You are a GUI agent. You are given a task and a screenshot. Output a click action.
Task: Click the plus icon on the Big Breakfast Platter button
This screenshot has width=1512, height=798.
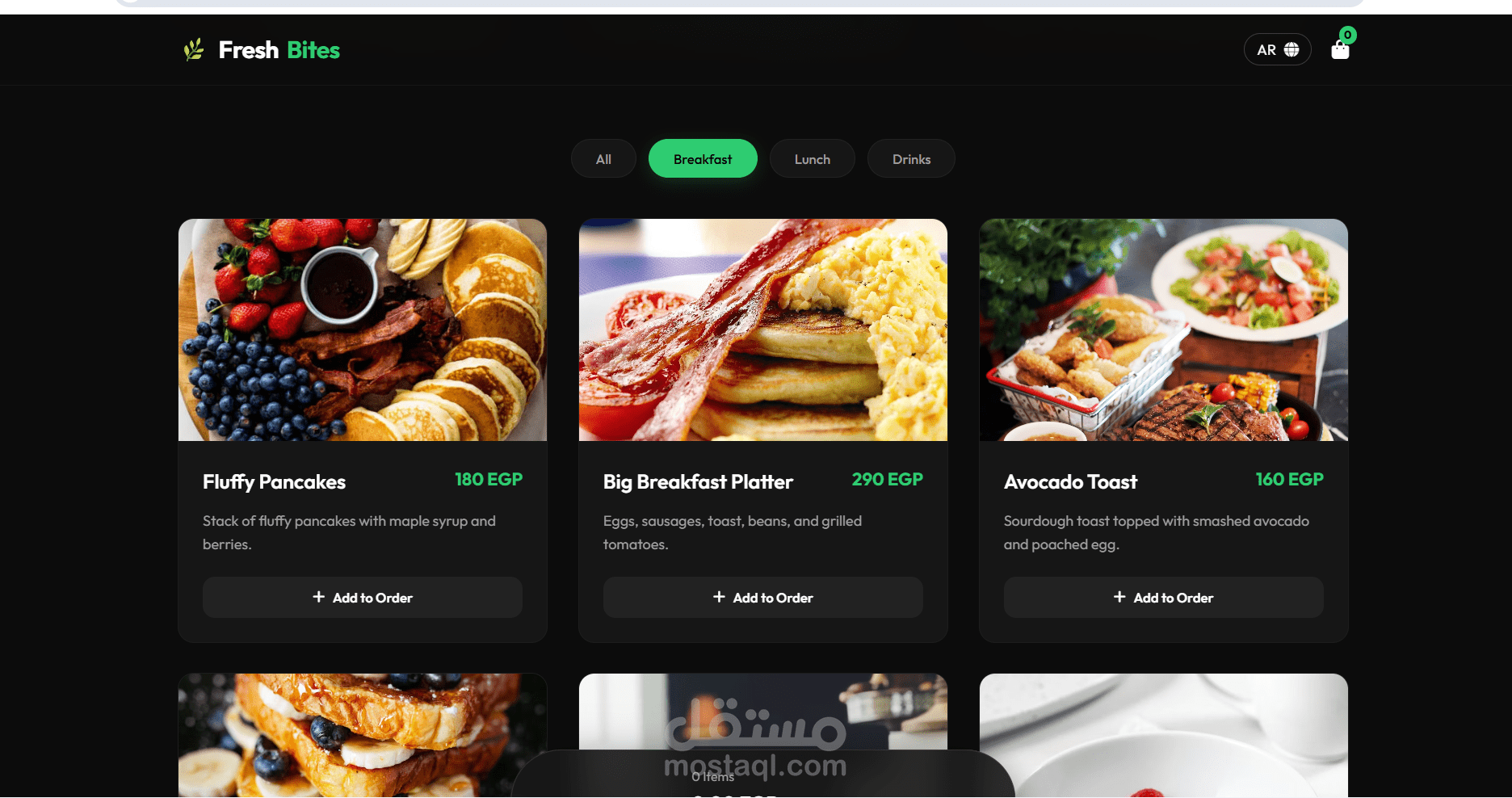(x=719, y=597)
